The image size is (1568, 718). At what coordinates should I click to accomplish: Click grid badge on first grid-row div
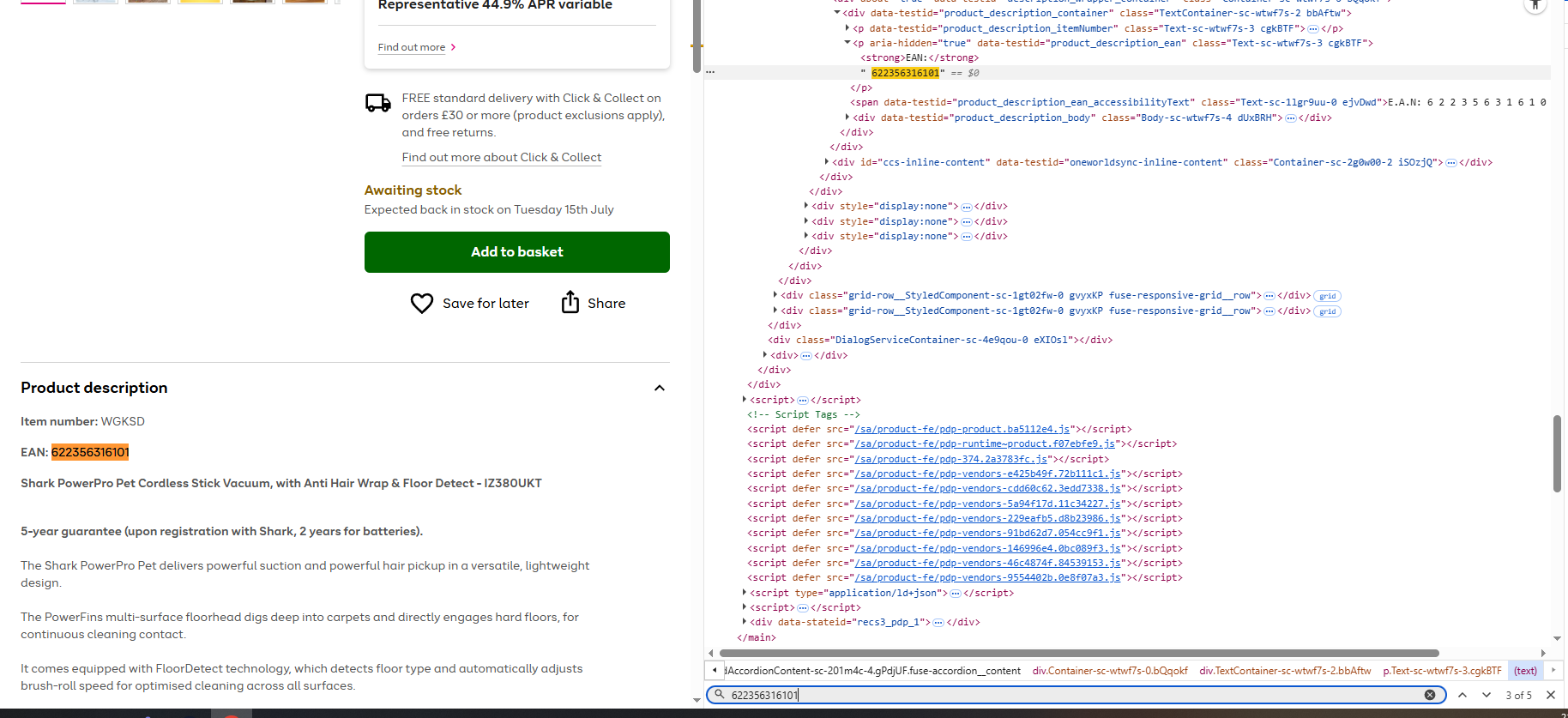point(1328,296)
